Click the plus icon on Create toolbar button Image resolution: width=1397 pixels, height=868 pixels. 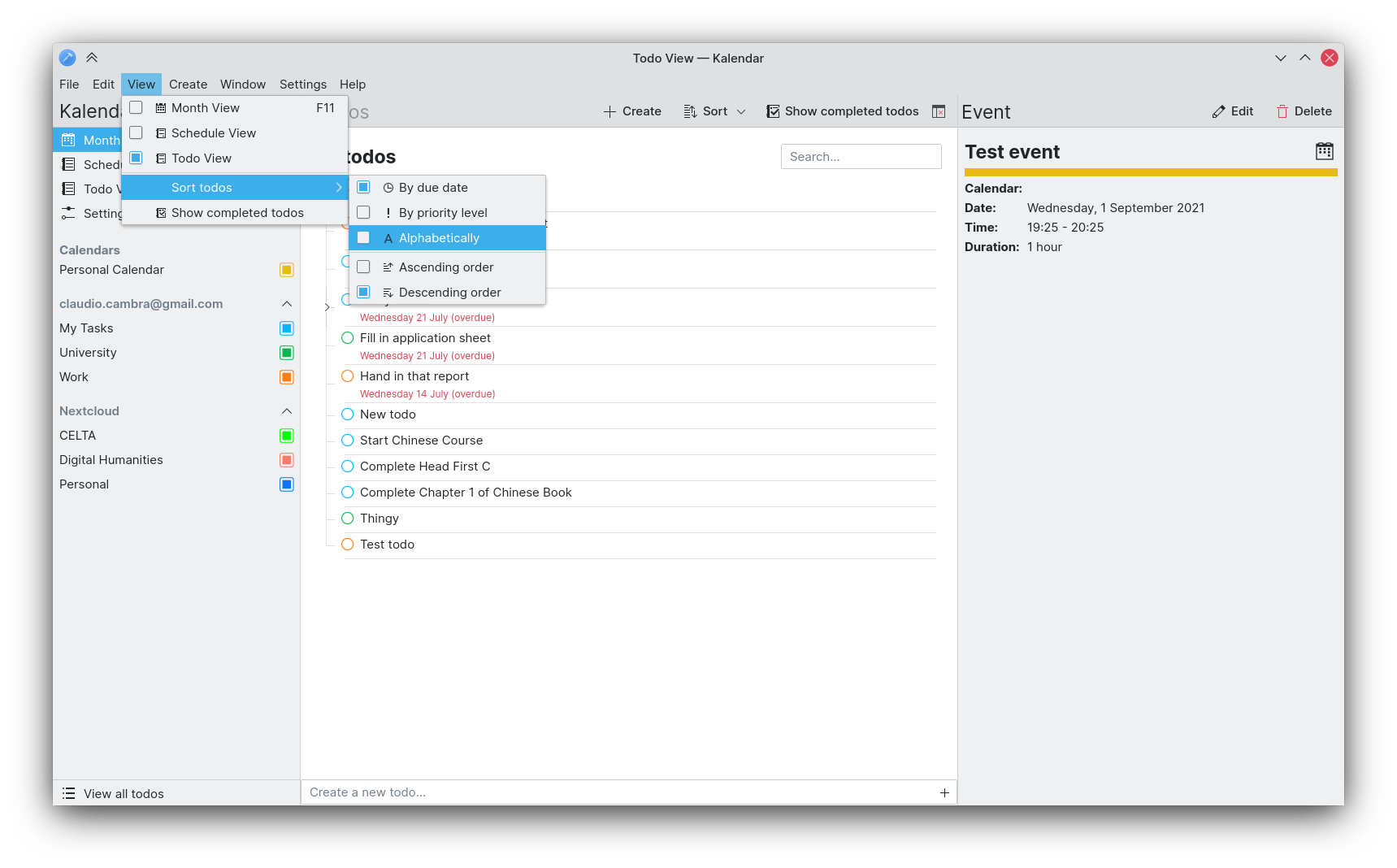tap(610, 111)
